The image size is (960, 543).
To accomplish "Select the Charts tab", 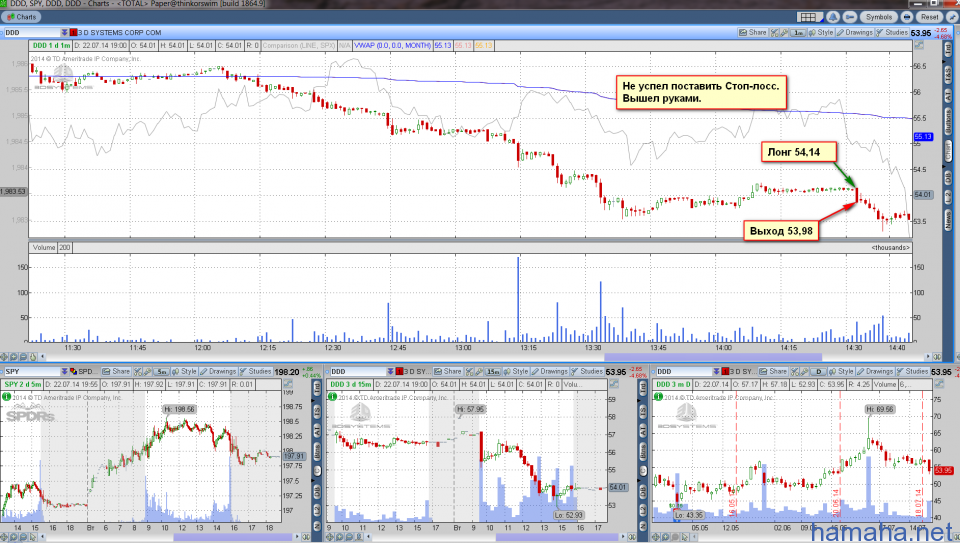I will (22, 17).
